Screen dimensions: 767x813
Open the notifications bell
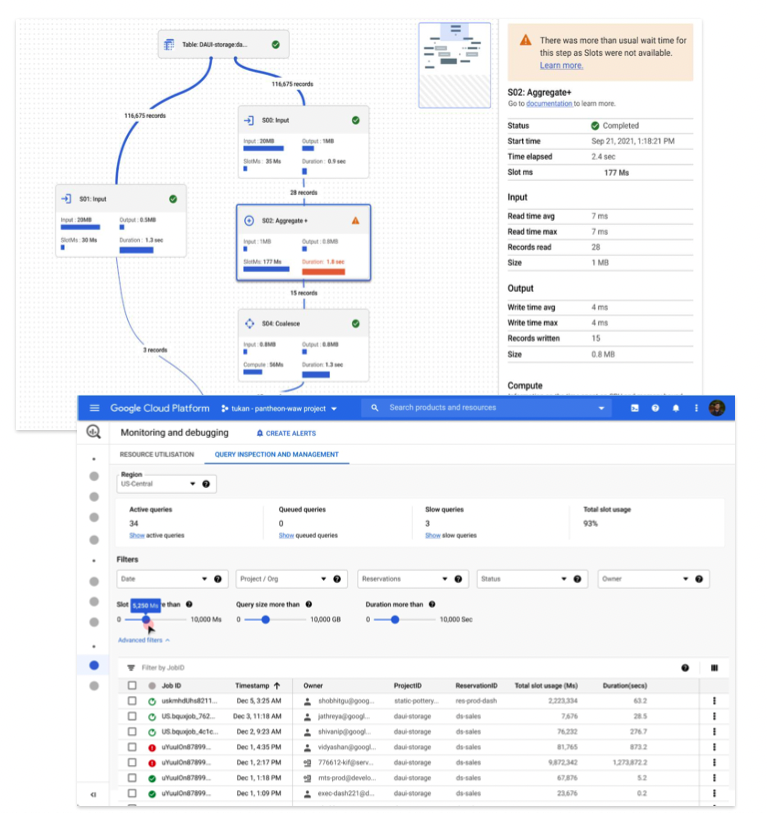pos(676,408)
